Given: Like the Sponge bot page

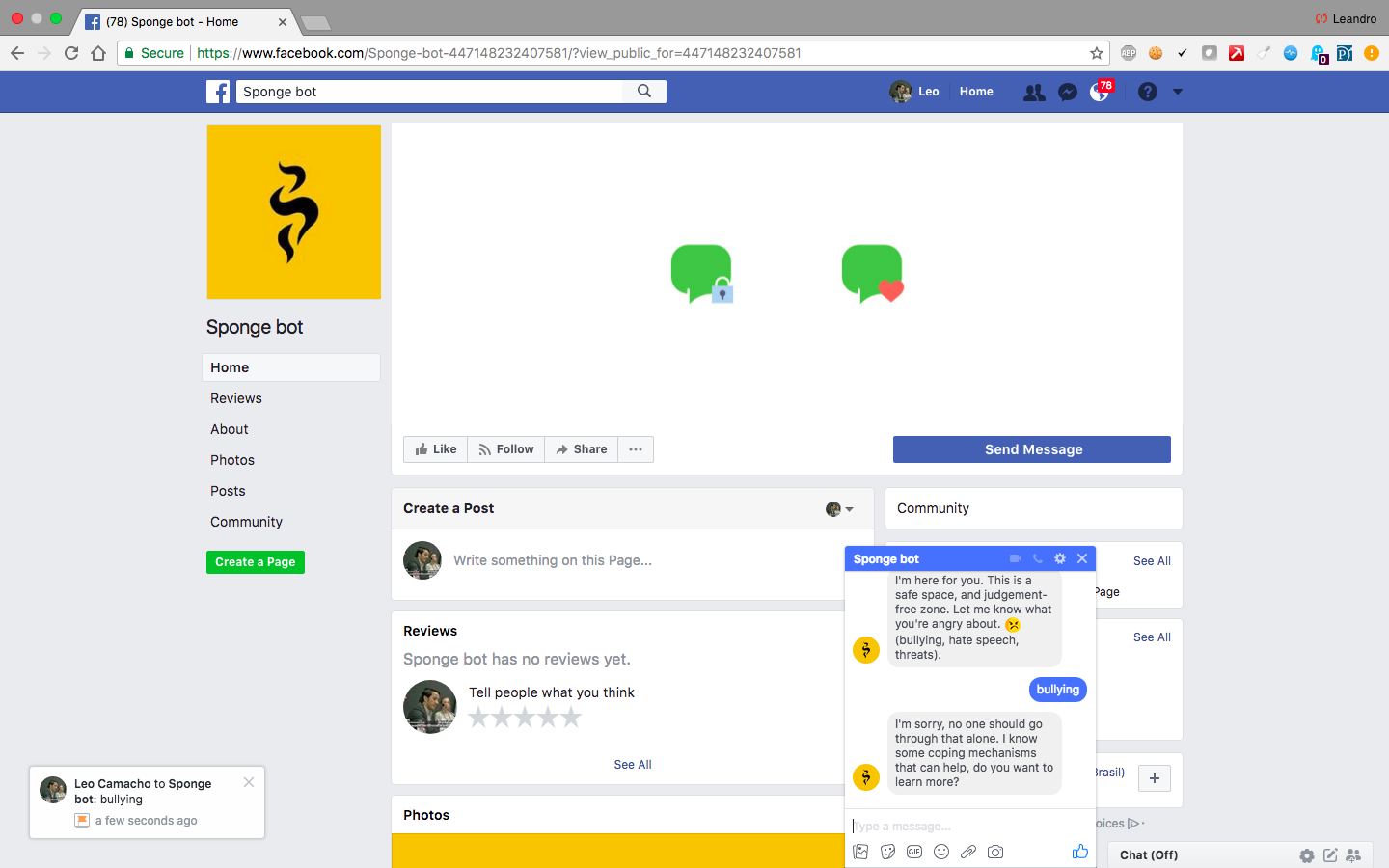Looking at the screenshot, I should (436, 449).
